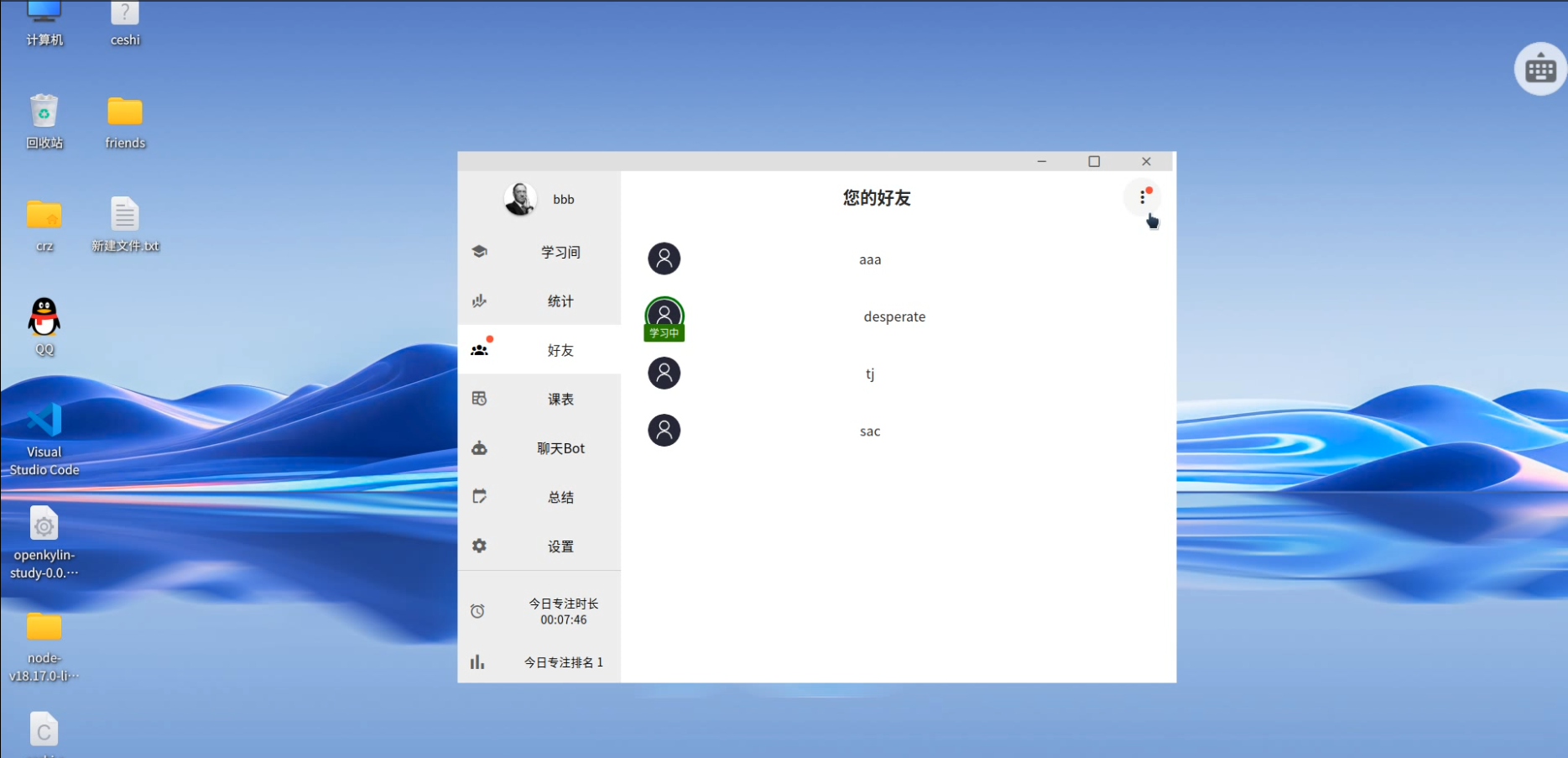Click the summary calendar icon beside 总结
Viewport: 1568px width, 758px height.
pyautogui.click(x=479, y=497)
